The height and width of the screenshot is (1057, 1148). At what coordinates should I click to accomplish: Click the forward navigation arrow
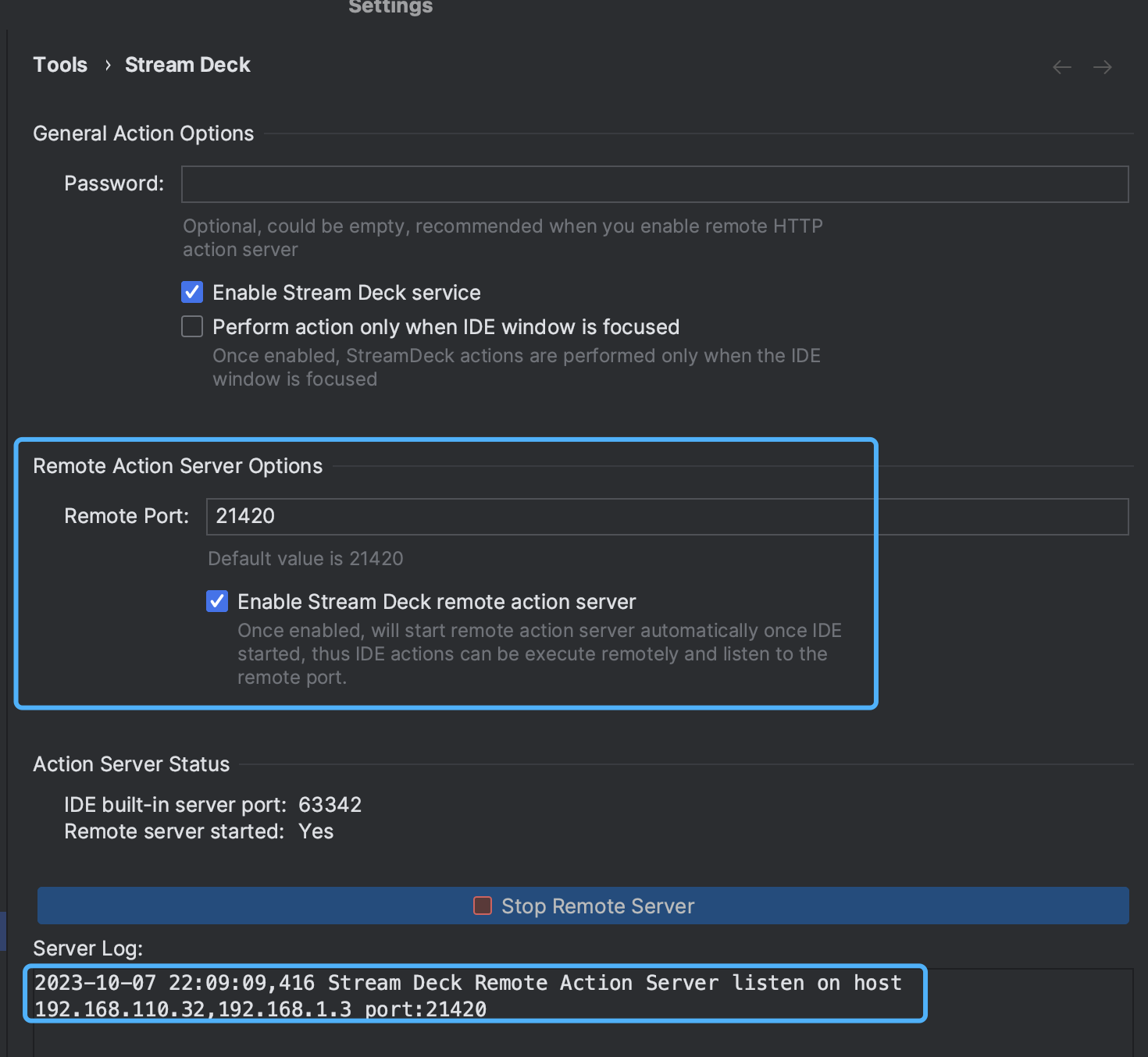click(1103, 67)
